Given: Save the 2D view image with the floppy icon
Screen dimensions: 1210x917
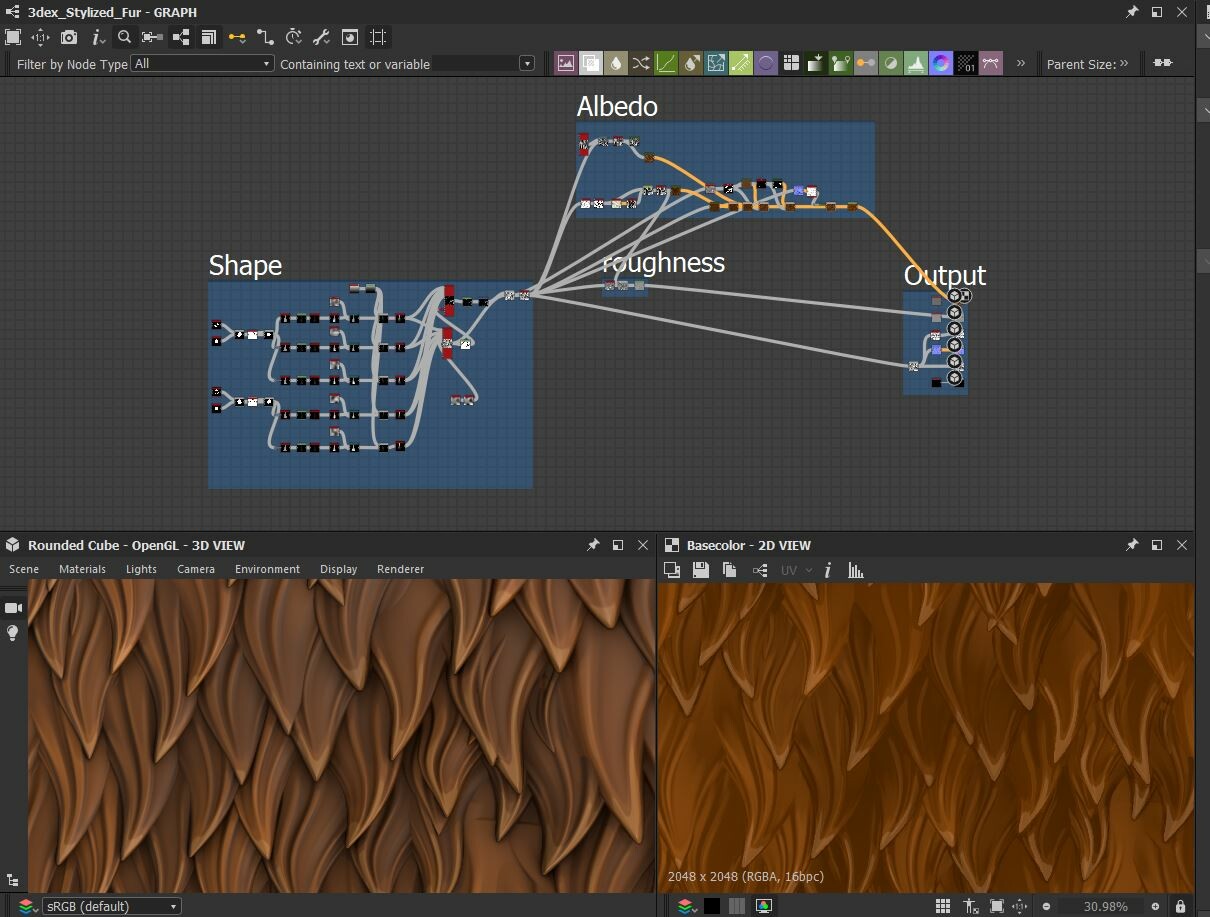Looking at the screenshot, I should [x=700, y=570].
